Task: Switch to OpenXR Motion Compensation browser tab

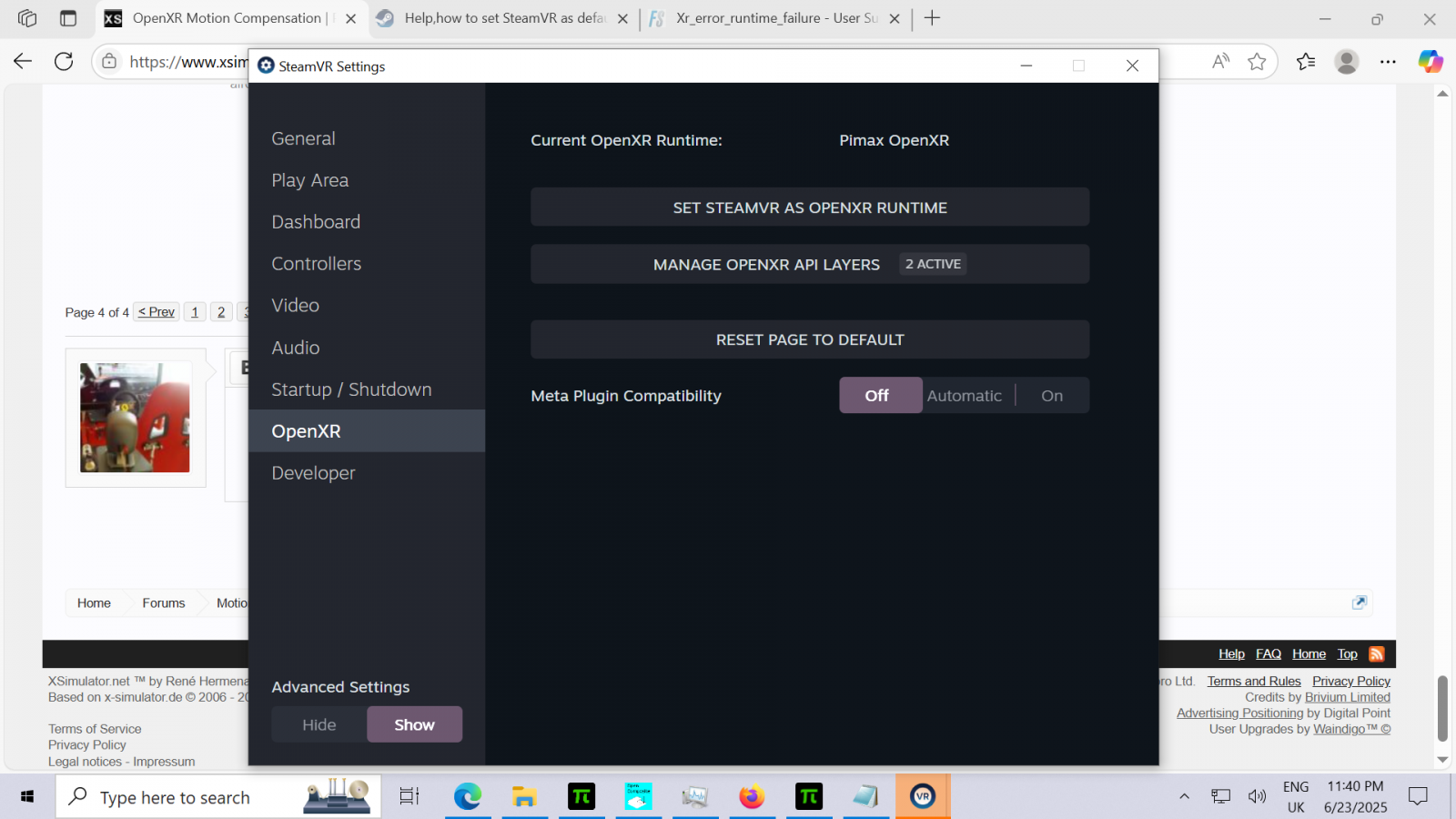Action: (x=227, y=18)
